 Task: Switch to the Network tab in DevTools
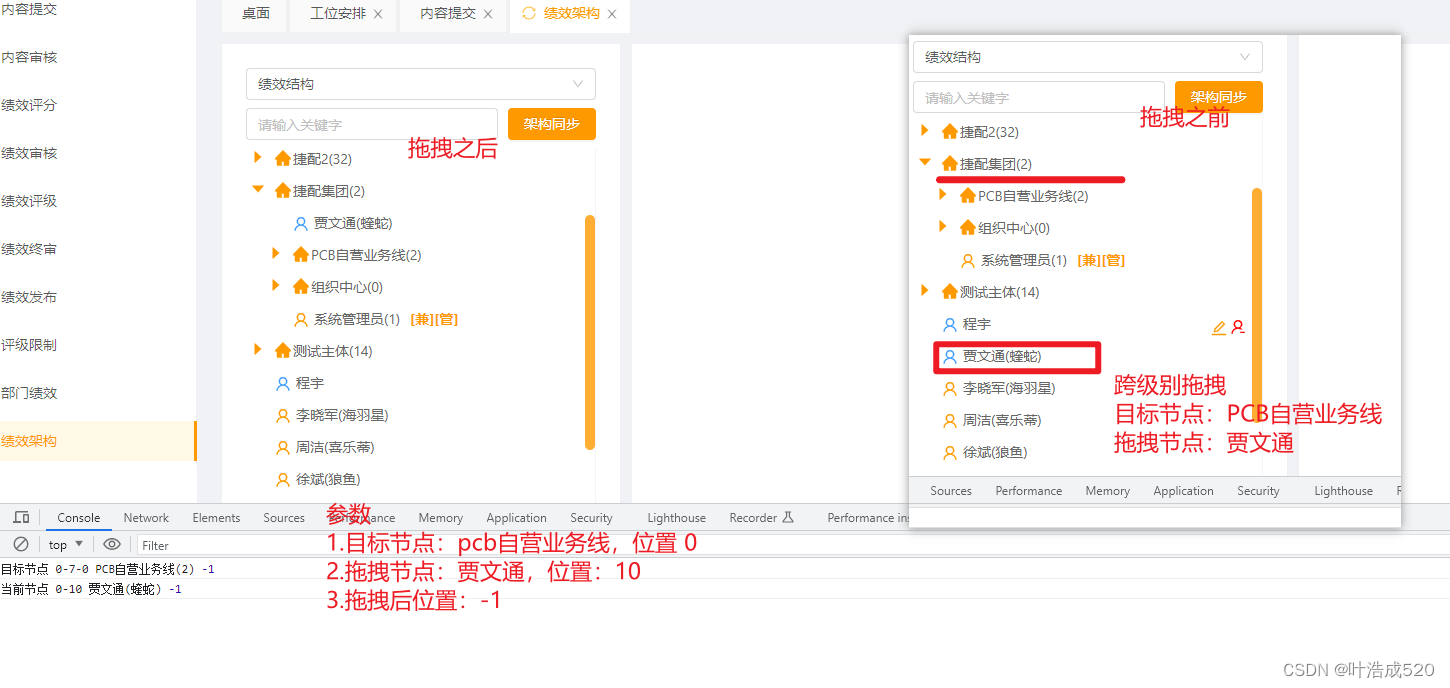146,517
